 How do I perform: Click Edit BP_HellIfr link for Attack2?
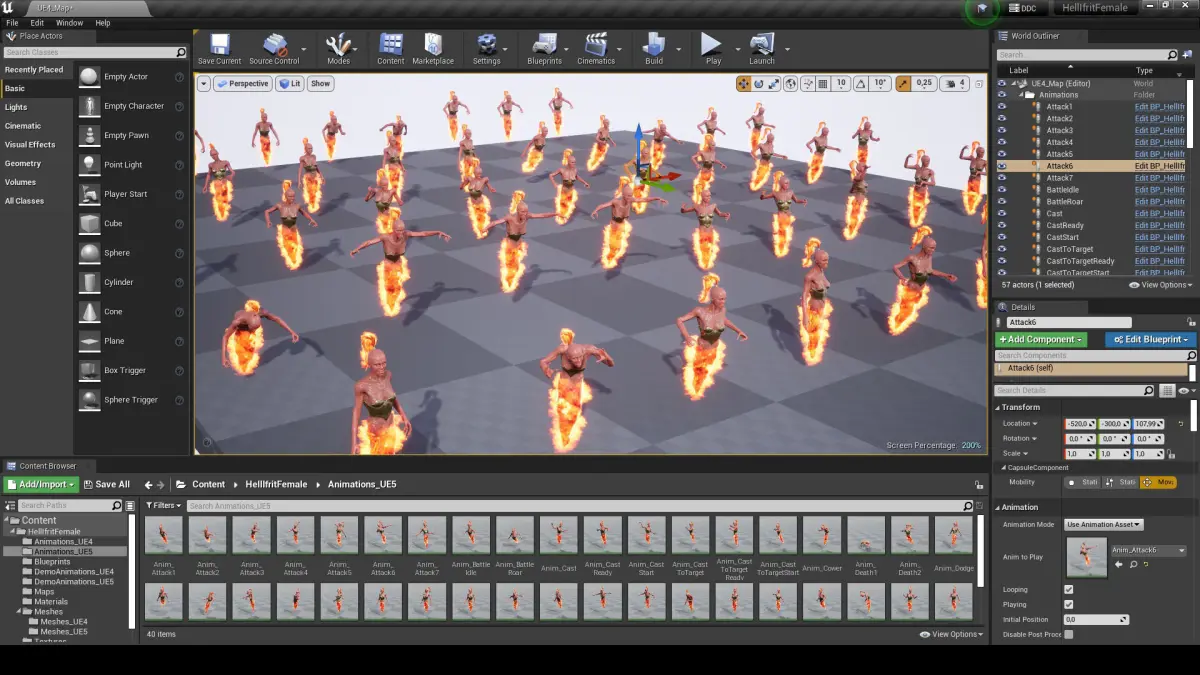point(1159,118)
